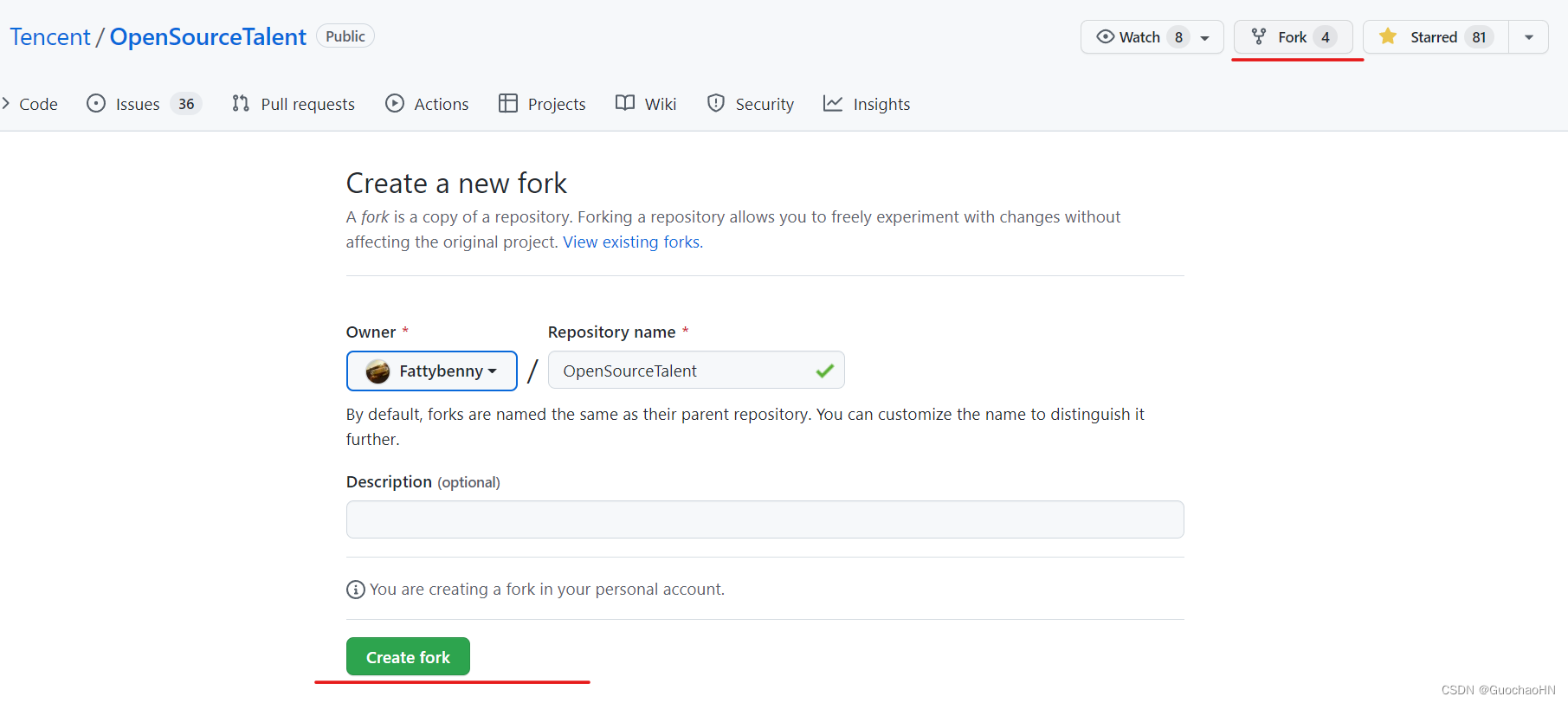
Task: Click the Insights graph icon
Action: [833, 104]
